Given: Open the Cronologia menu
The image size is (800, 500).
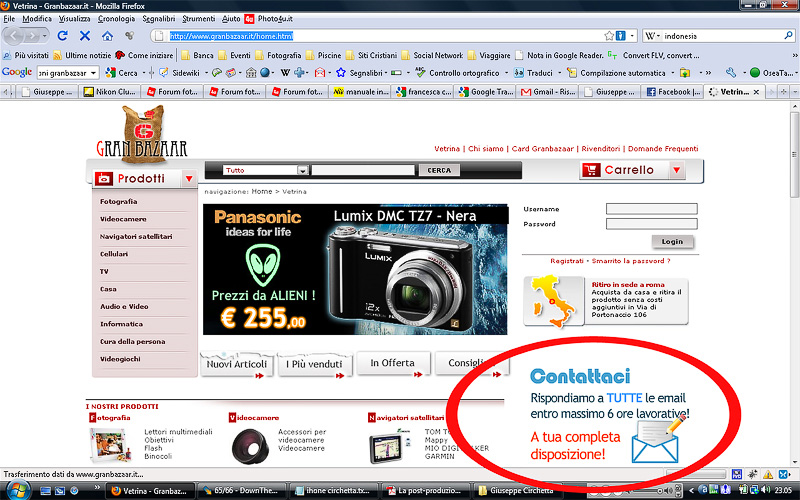Looking at the screenshot, I should point(116,19).
